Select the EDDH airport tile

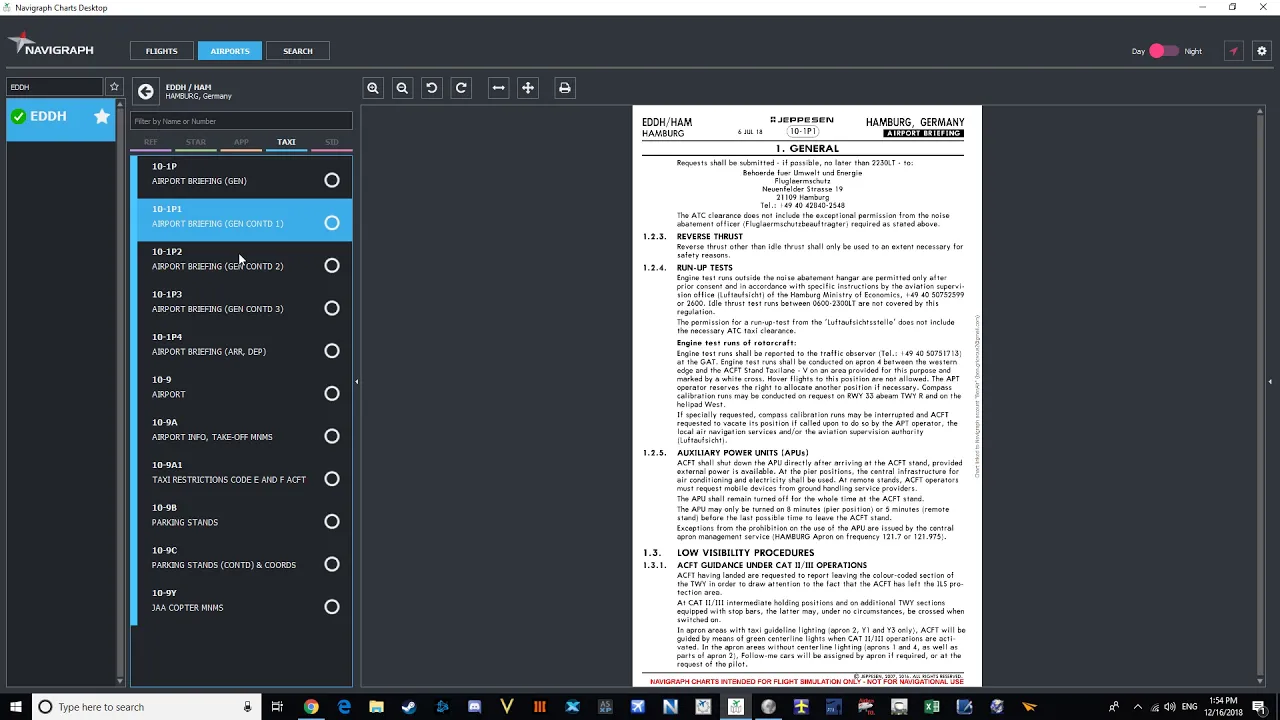coord(60,122)
